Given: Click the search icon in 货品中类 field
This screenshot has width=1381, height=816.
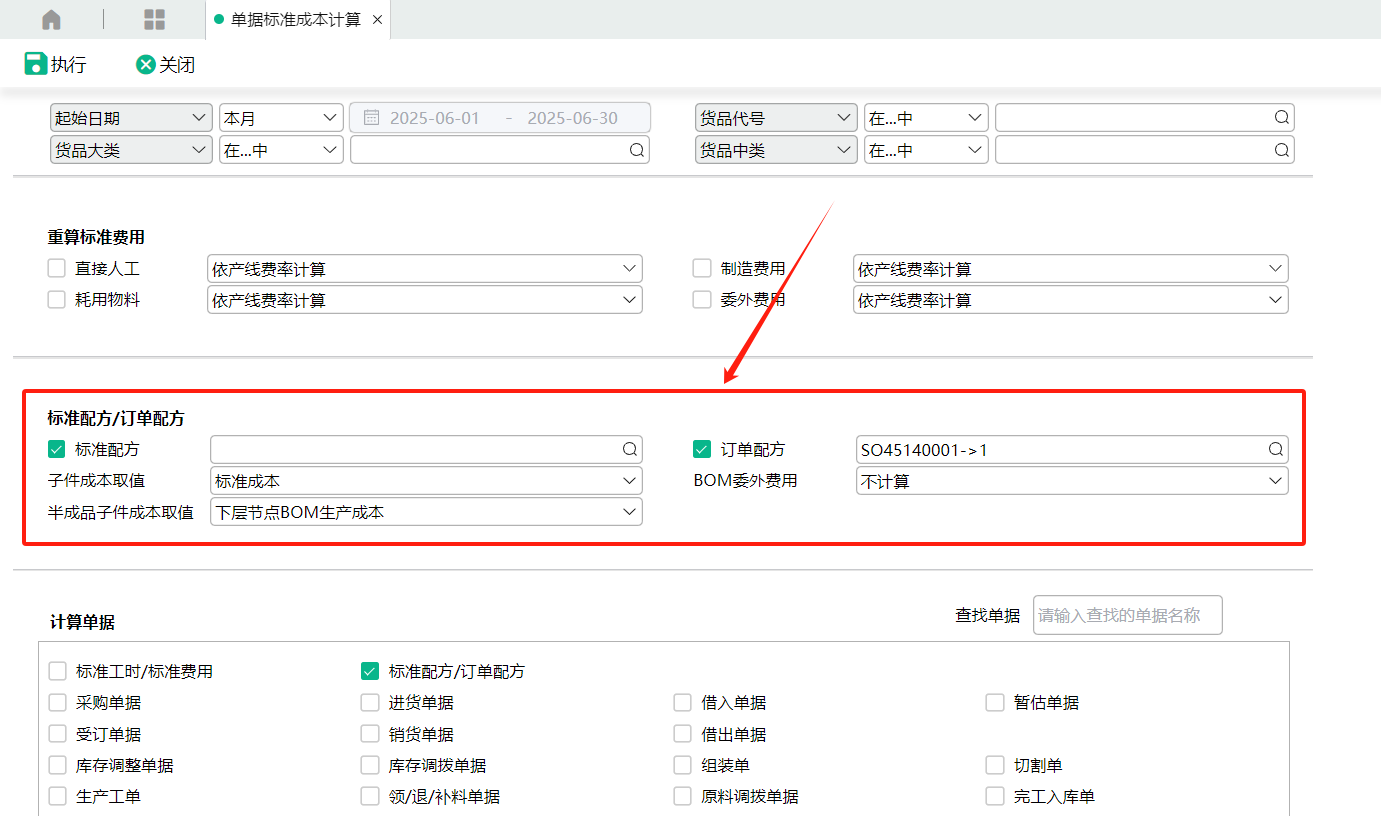Looking at the screenshot, I should [1281, 150].
